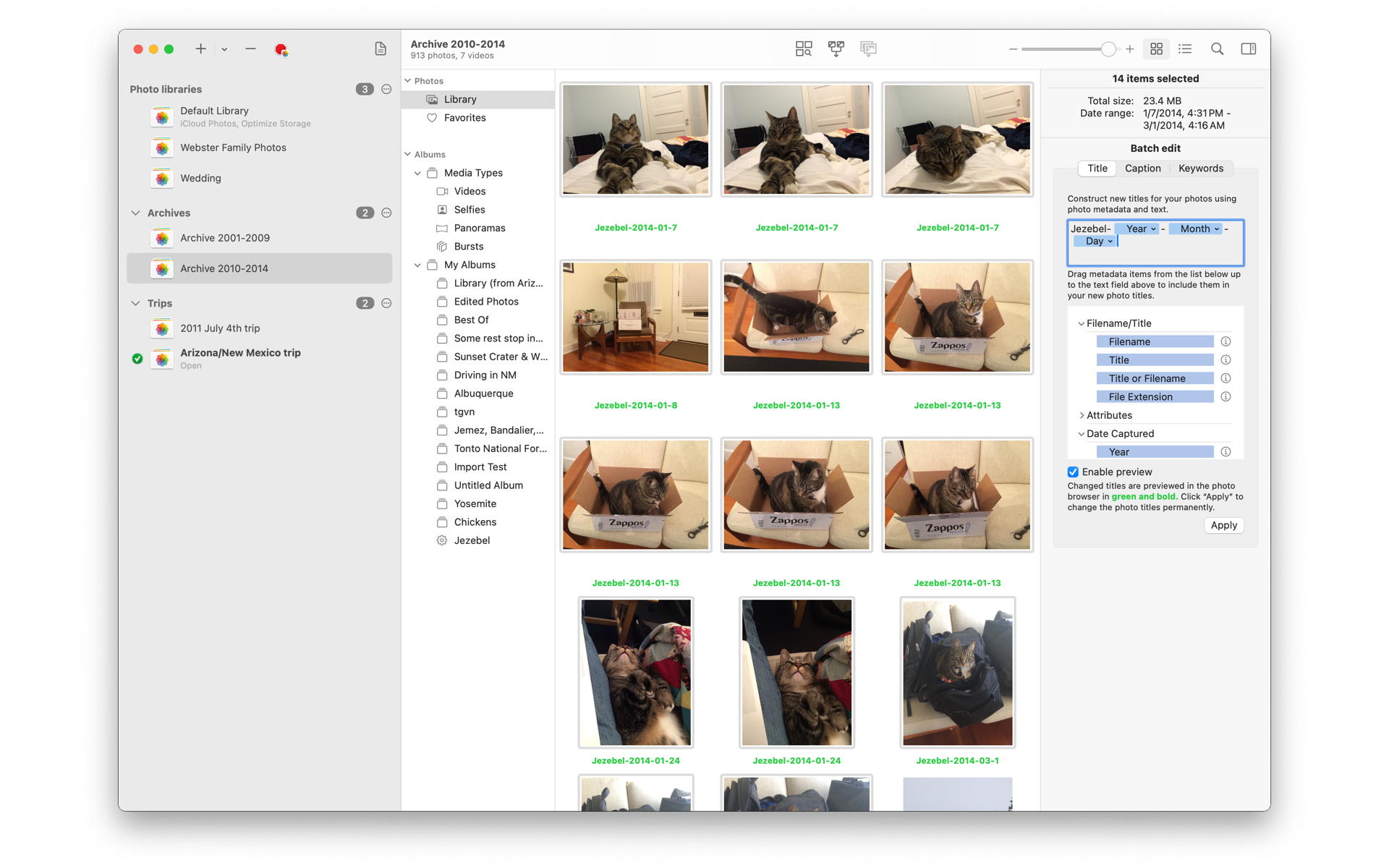Open the Day token dropdown in title field
This screenshot has width=1389, height=868.
(1110, 242)
